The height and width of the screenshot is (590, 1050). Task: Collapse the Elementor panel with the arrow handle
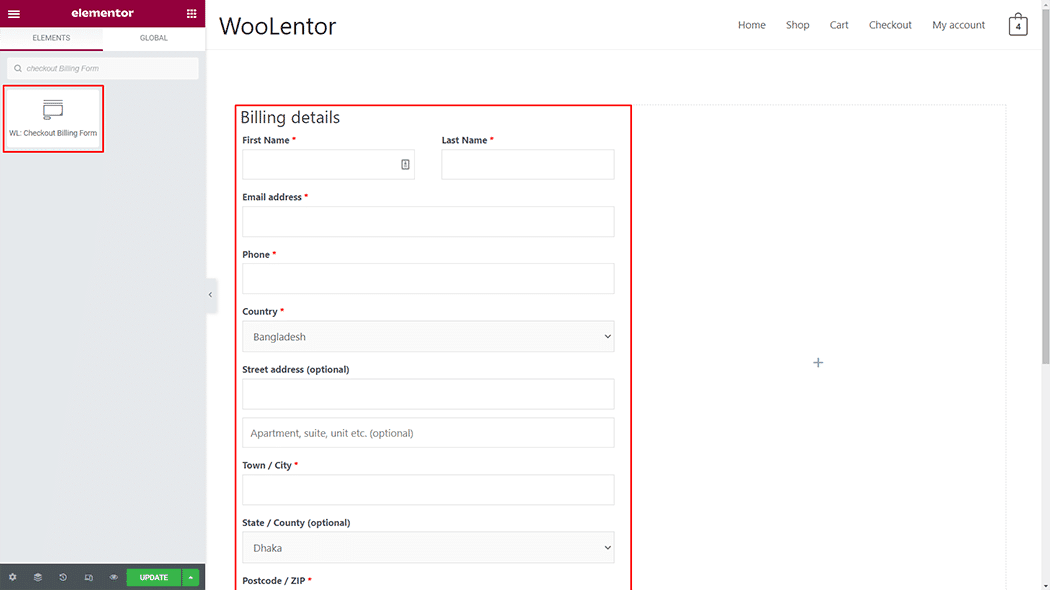click(x=210, y=295)
